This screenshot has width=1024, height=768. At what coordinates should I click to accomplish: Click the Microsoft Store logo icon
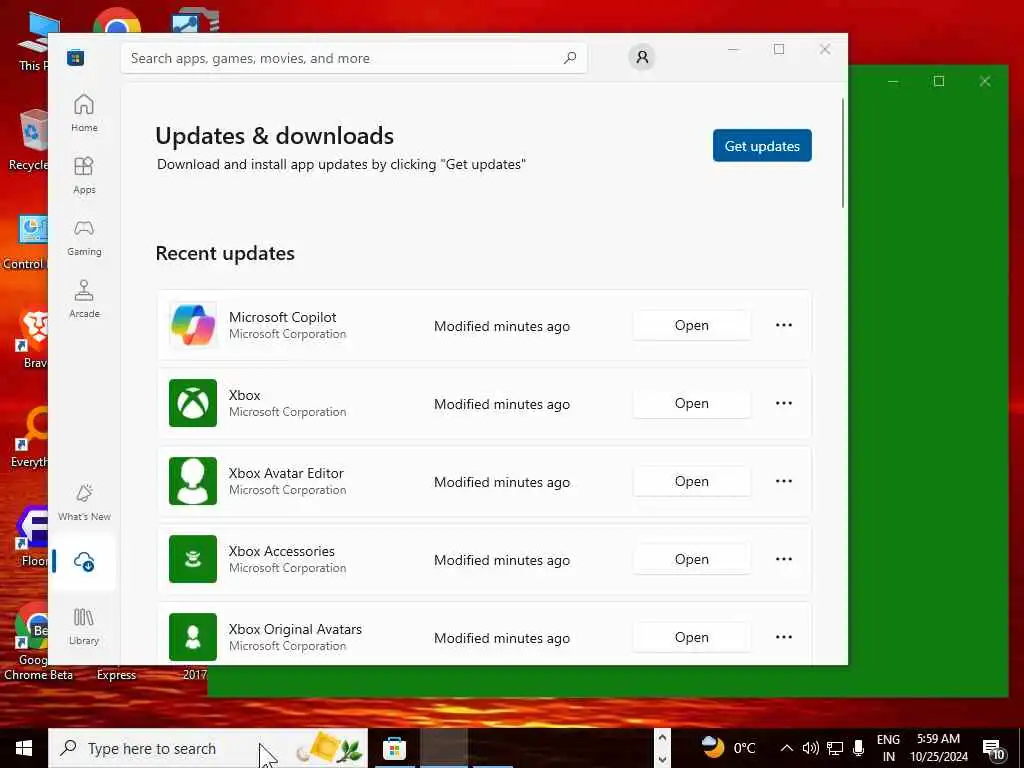click(76, 57)
